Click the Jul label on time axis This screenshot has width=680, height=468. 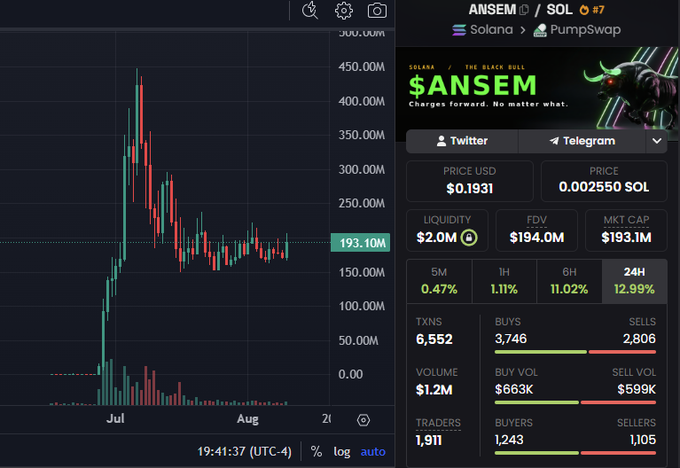[x=115, y=419]
